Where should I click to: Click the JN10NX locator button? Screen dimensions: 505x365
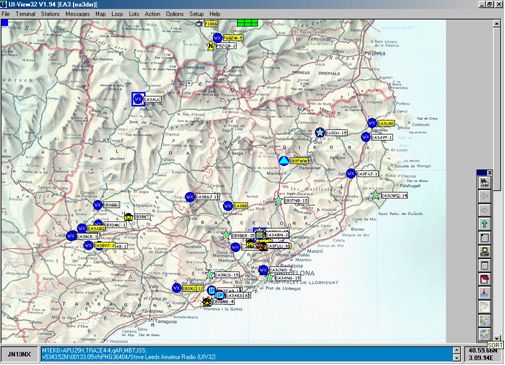(19, 354)
